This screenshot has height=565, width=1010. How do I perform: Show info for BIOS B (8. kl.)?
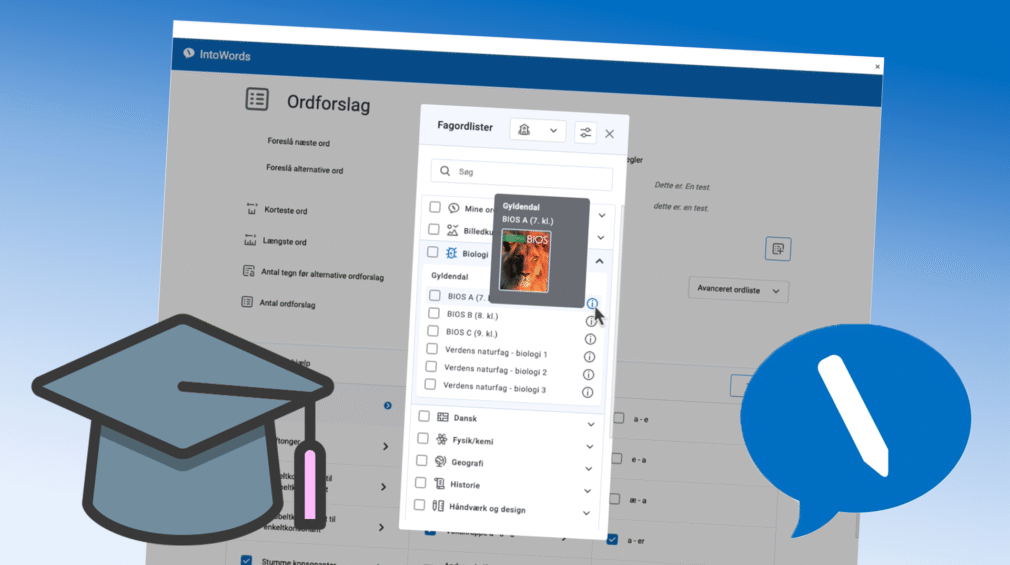pyautogui.click(x=590, y=321)
